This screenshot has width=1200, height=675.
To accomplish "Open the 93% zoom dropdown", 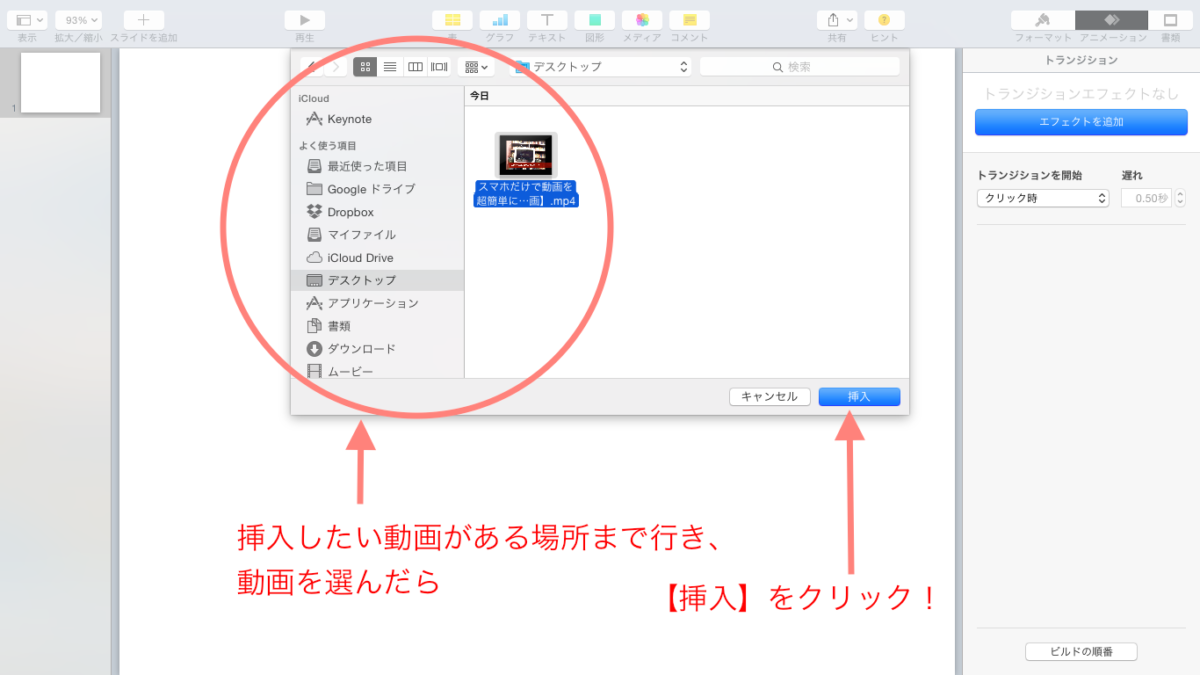I will point(78,20).
